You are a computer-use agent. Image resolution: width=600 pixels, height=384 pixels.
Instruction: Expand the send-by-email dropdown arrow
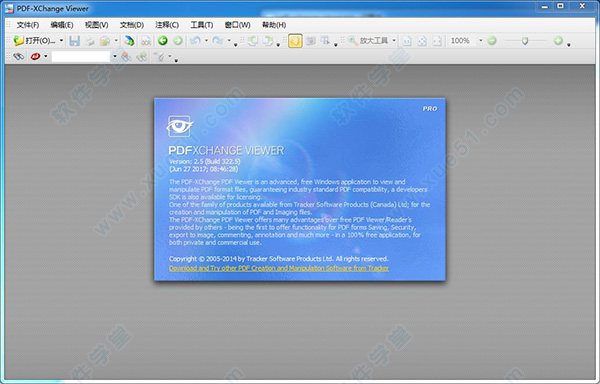coord(116,41)
